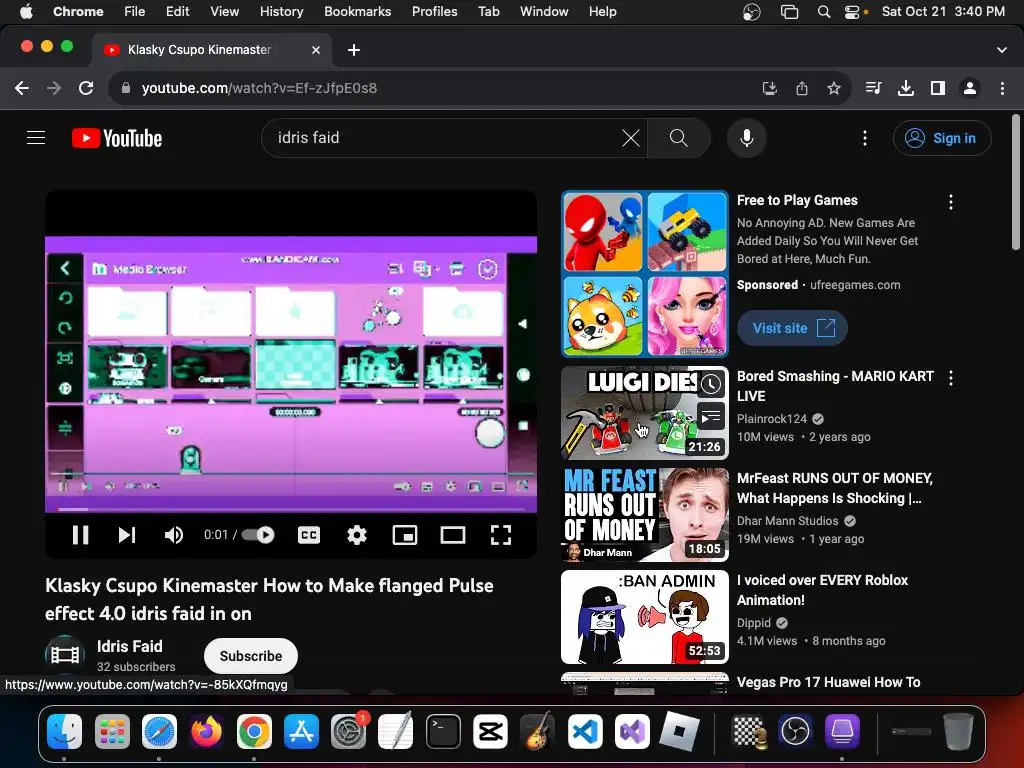
Task: Open the YouTube guide hamburger menu
Action: pyautogui.click(x=36, y=138)
